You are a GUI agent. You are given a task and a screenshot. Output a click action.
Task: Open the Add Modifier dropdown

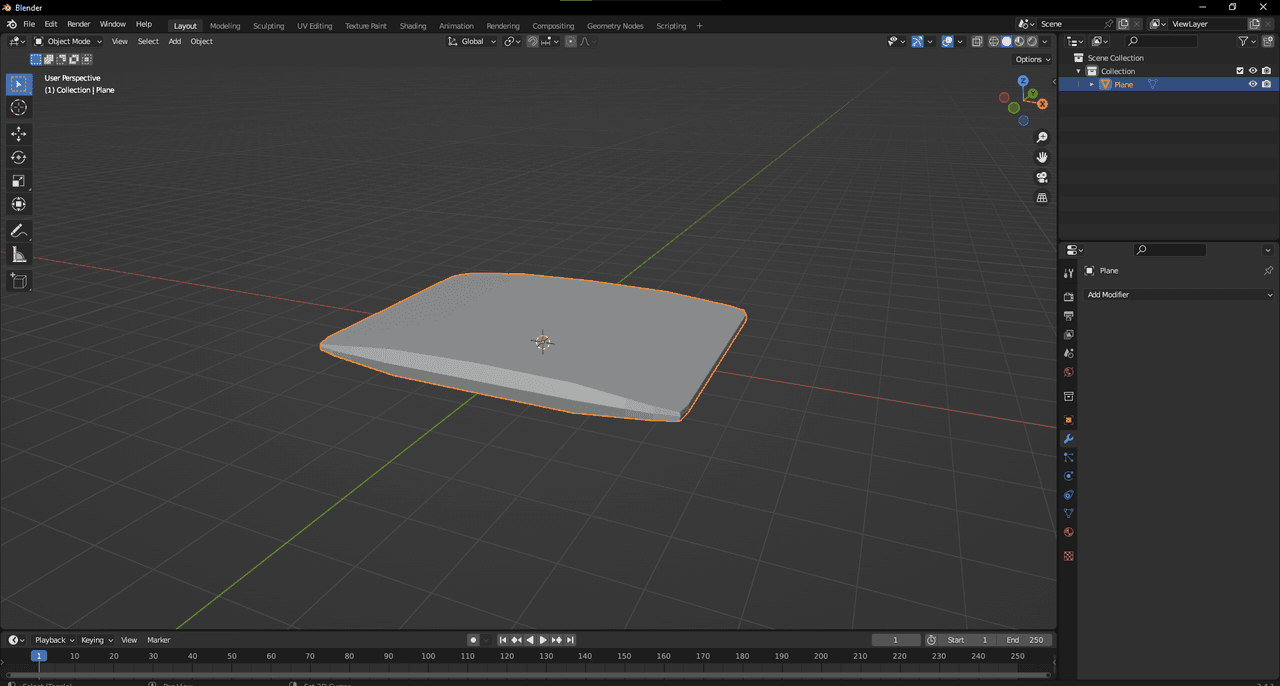click(1180, 295)
